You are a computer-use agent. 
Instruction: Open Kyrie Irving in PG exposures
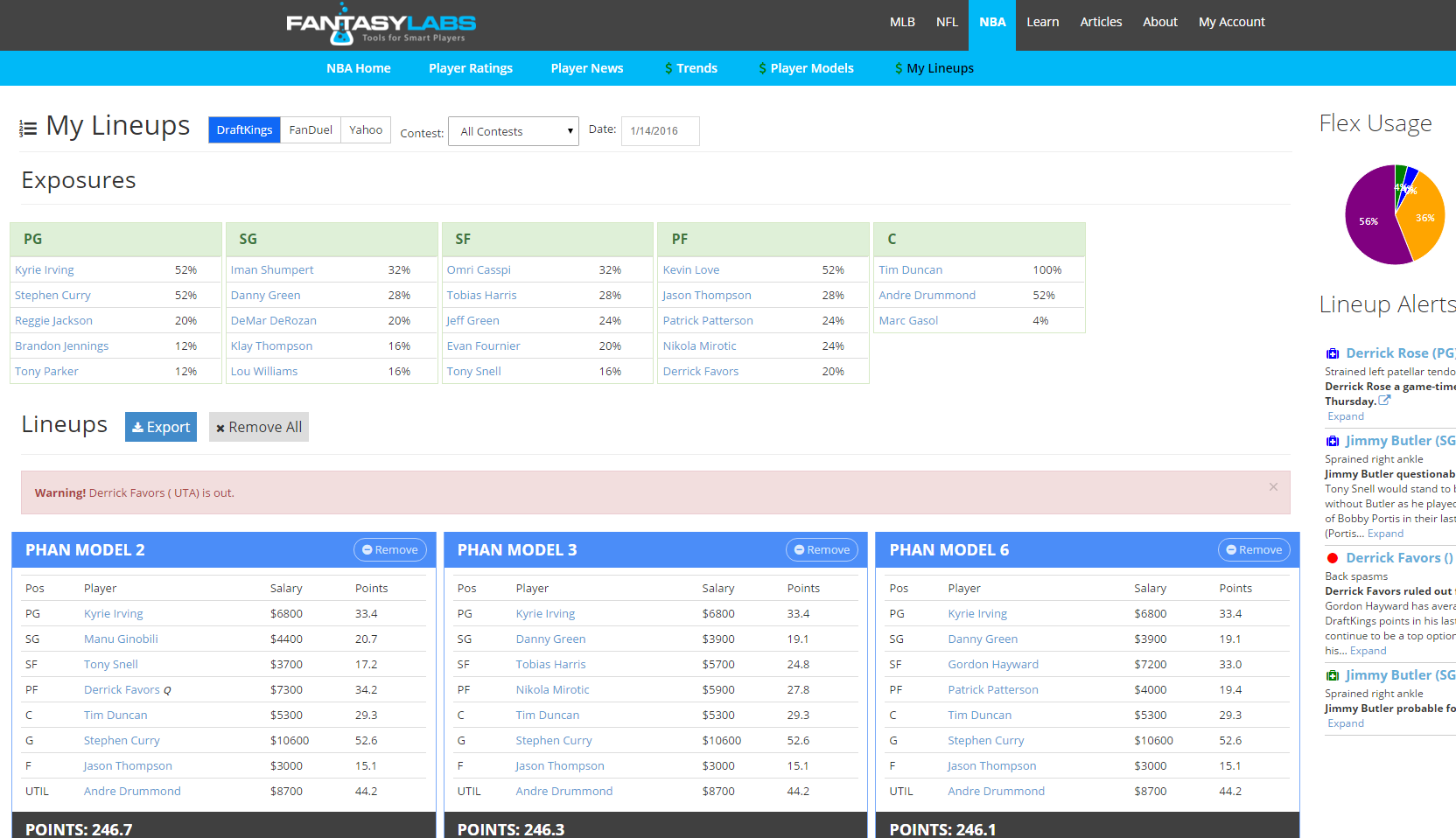pos(45,270)
